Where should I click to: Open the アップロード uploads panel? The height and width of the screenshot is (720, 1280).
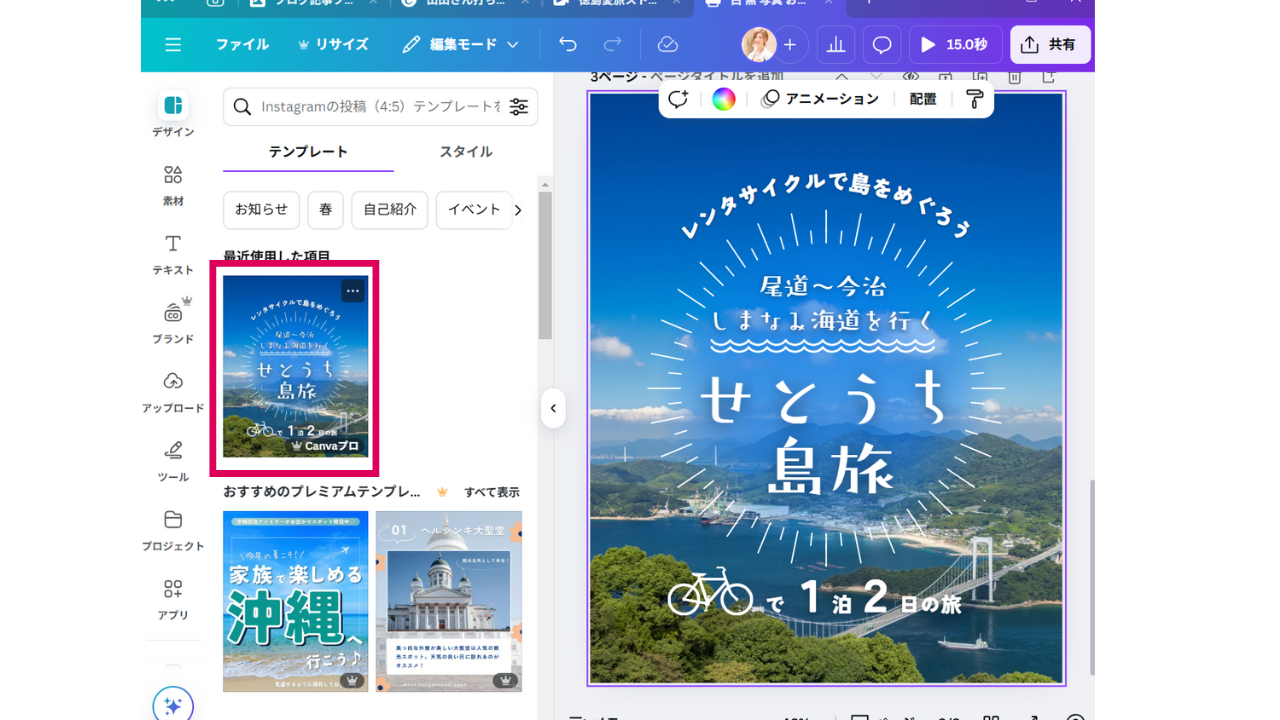click(173, 392)
